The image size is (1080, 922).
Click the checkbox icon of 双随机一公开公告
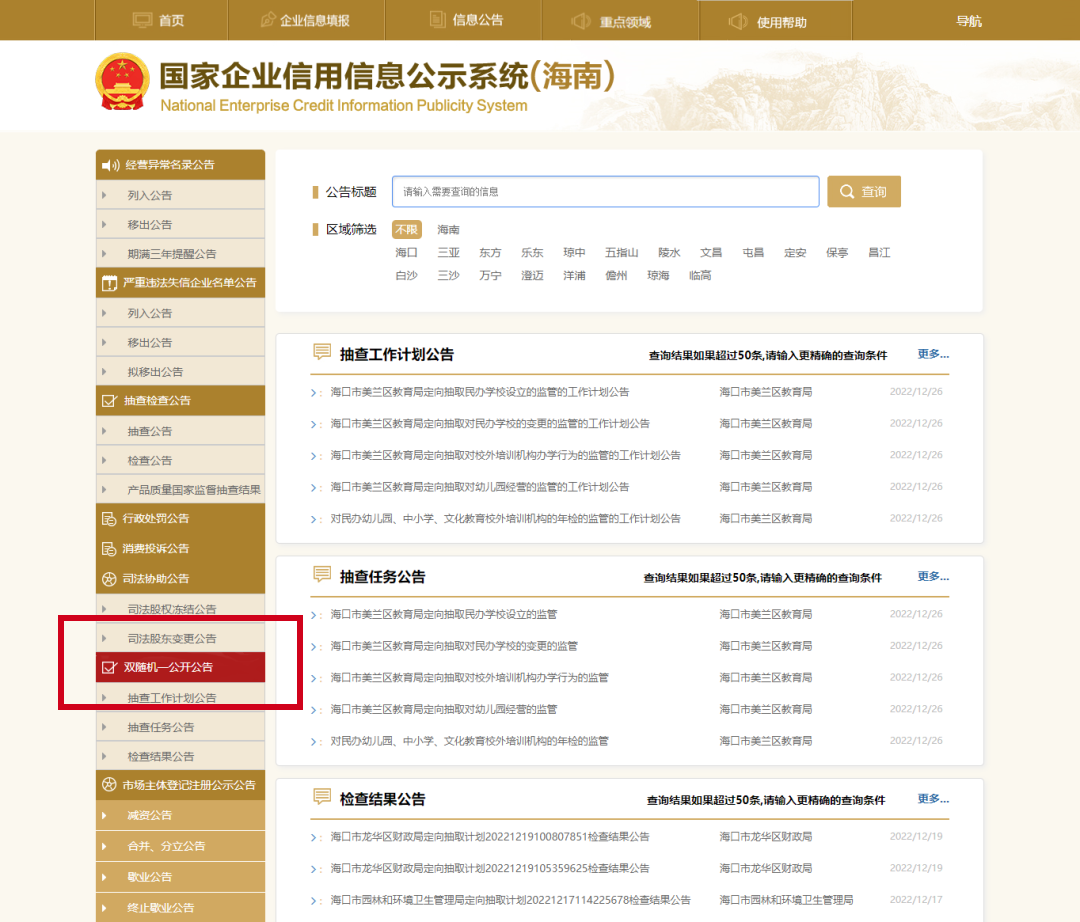point(110,667)
